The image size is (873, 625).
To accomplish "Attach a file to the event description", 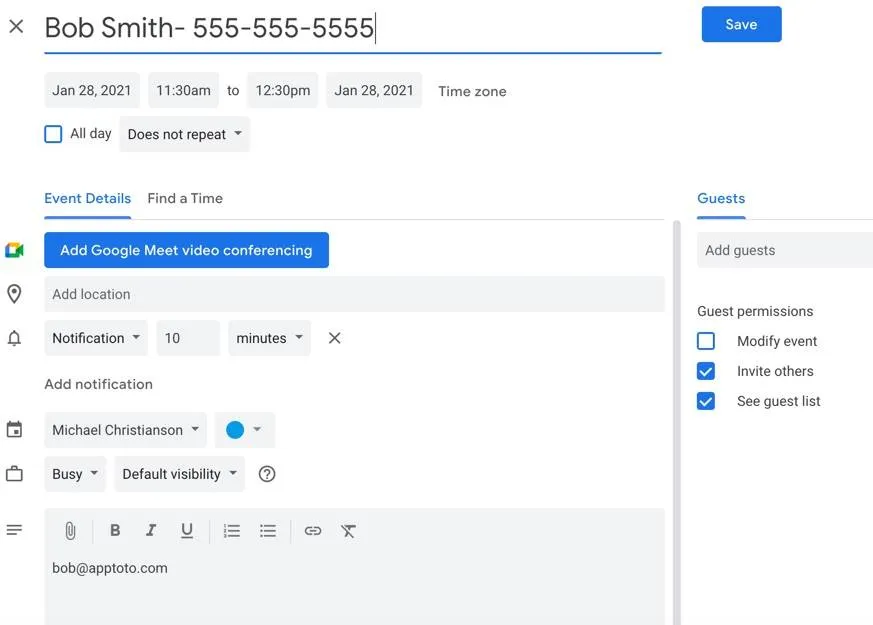I will (69, 530).
